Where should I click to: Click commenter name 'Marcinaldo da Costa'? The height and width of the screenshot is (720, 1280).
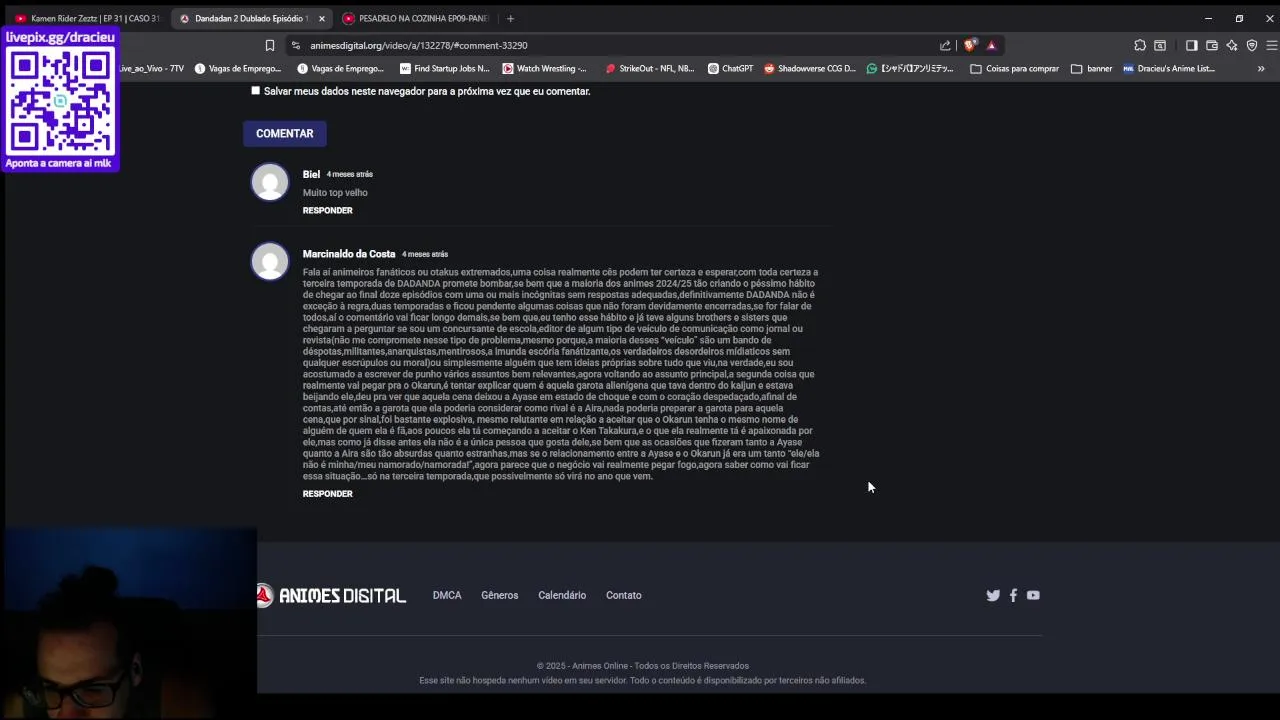tap(349, 254)
